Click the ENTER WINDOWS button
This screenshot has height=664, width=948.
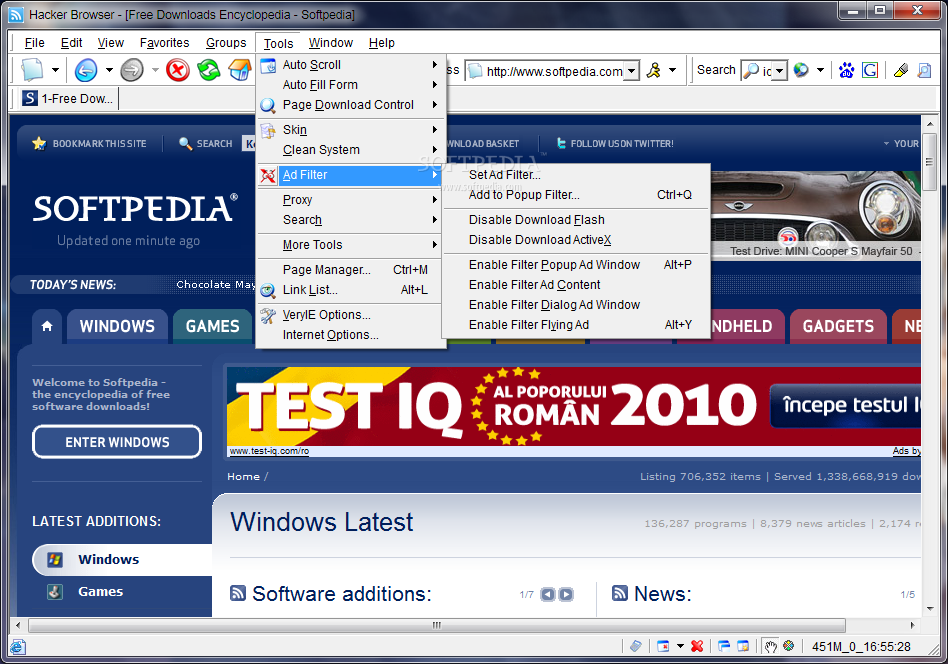[117, 442]
